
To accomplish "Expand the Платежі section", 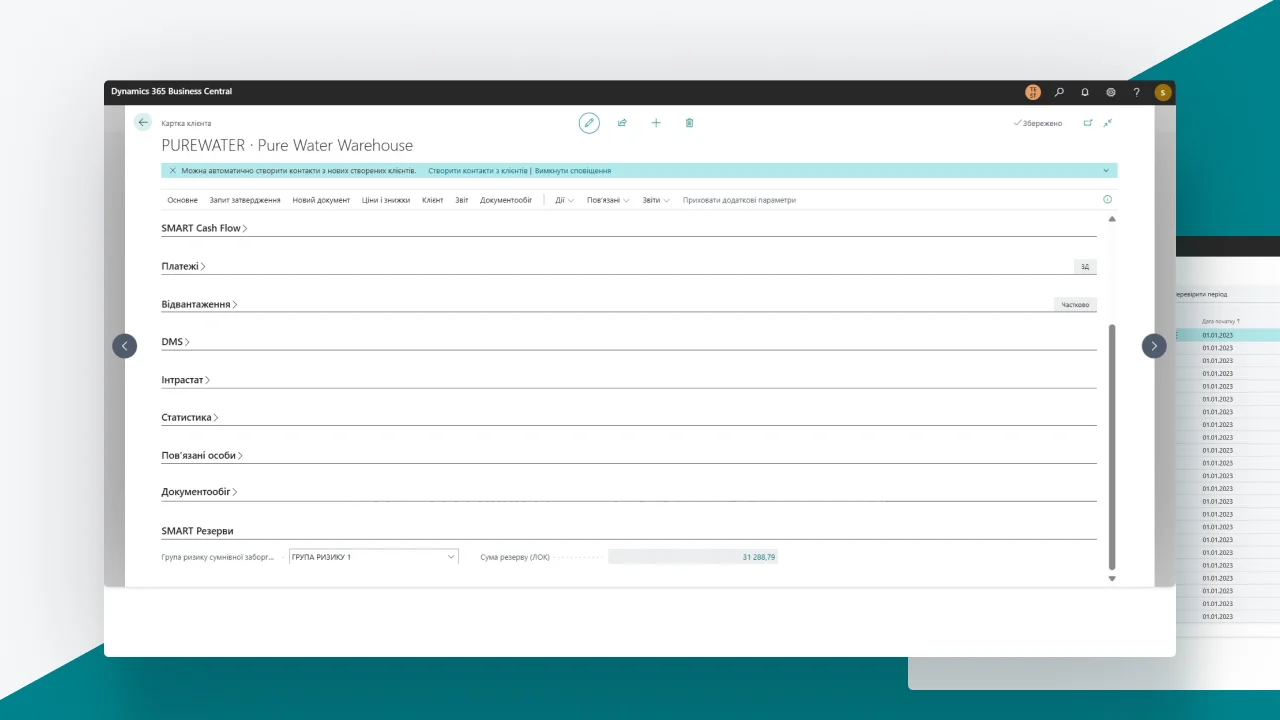I will click(183, 266).
